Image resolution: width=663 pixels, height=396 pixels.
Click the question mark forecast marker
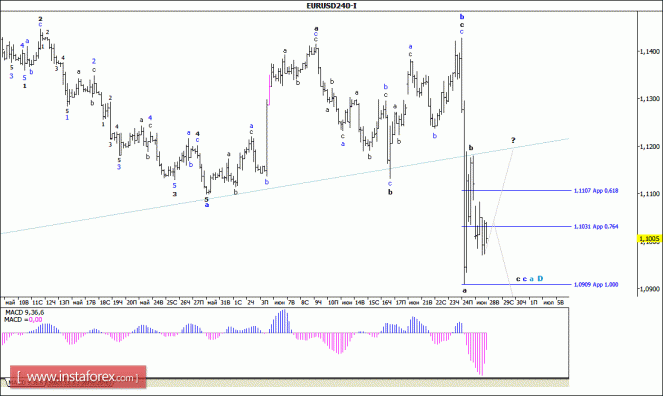pos(513,140)
